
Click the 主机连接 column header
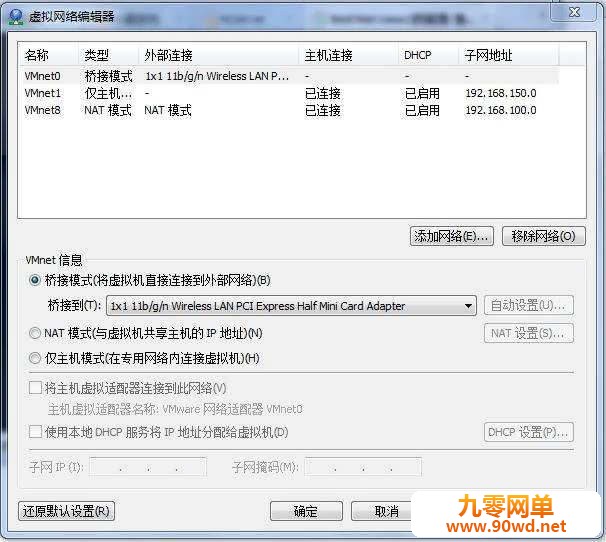tap(349, 55)
